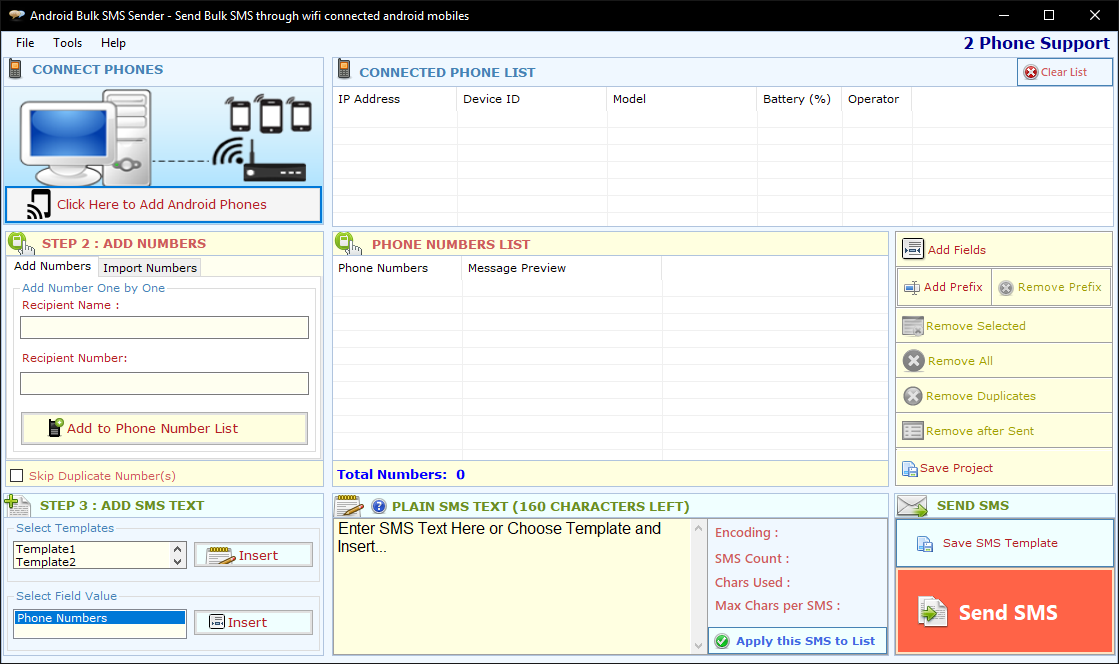Screen dimensions: 1119x664
Task: Click the Remove after Sent icon
Action: click(912, 431)
